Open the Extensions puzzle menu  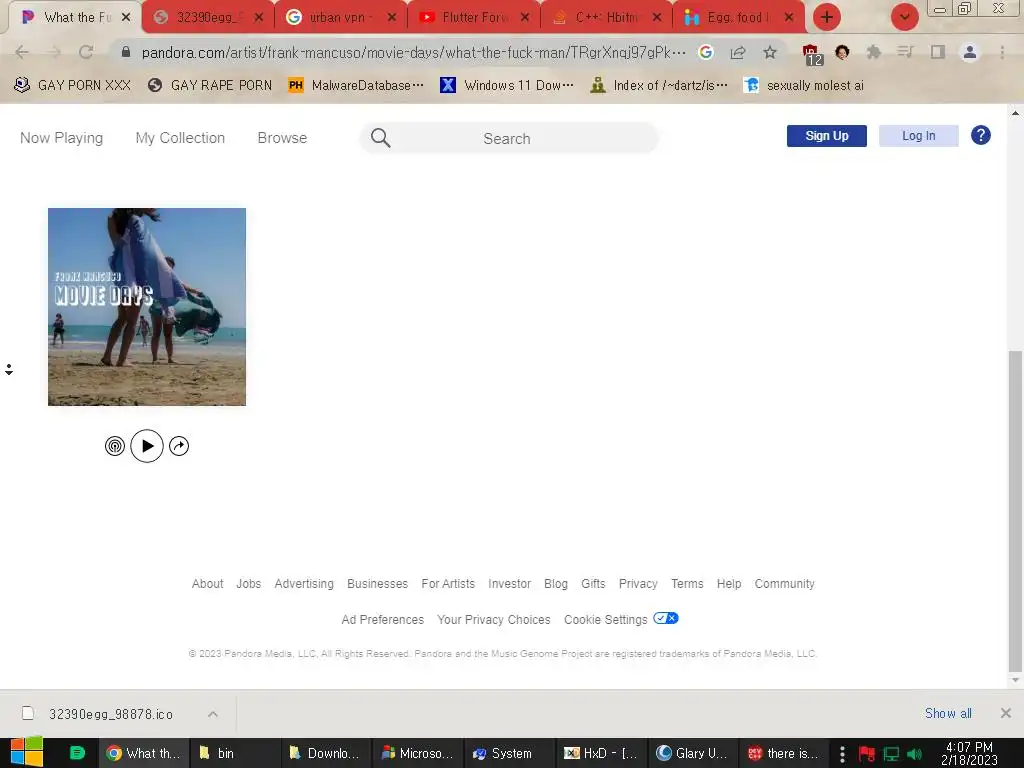coord(873,52)
